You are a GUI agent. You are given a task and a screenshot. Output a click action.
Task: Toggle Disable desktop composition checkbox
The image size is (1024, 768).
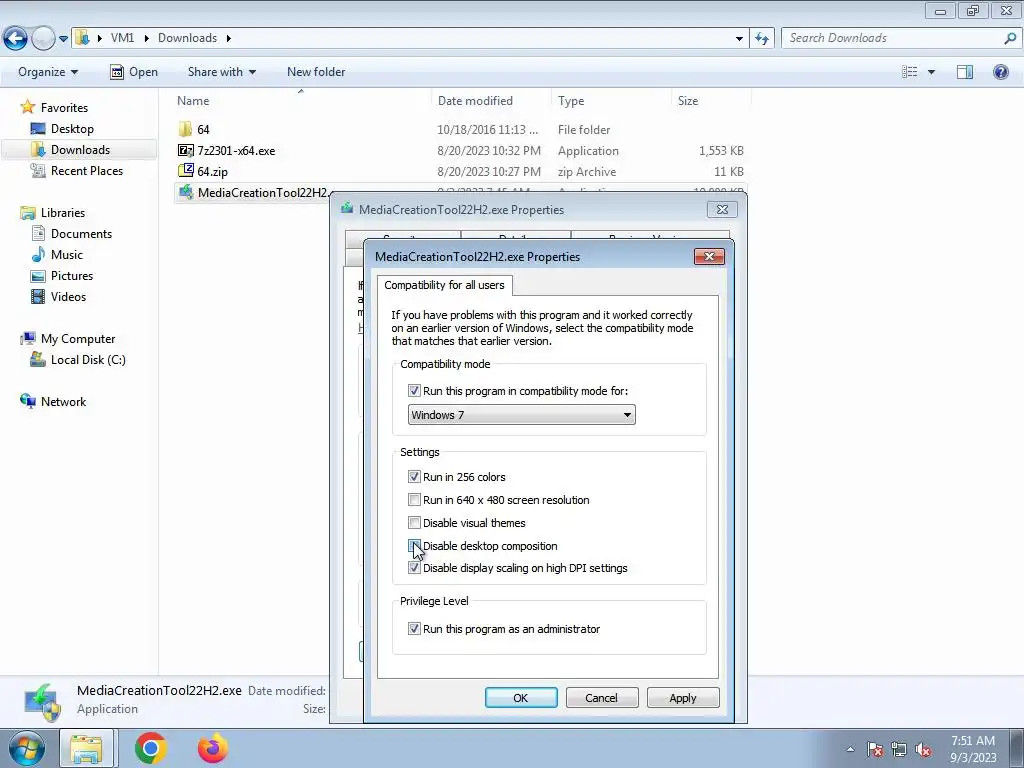tap(414, 545)
